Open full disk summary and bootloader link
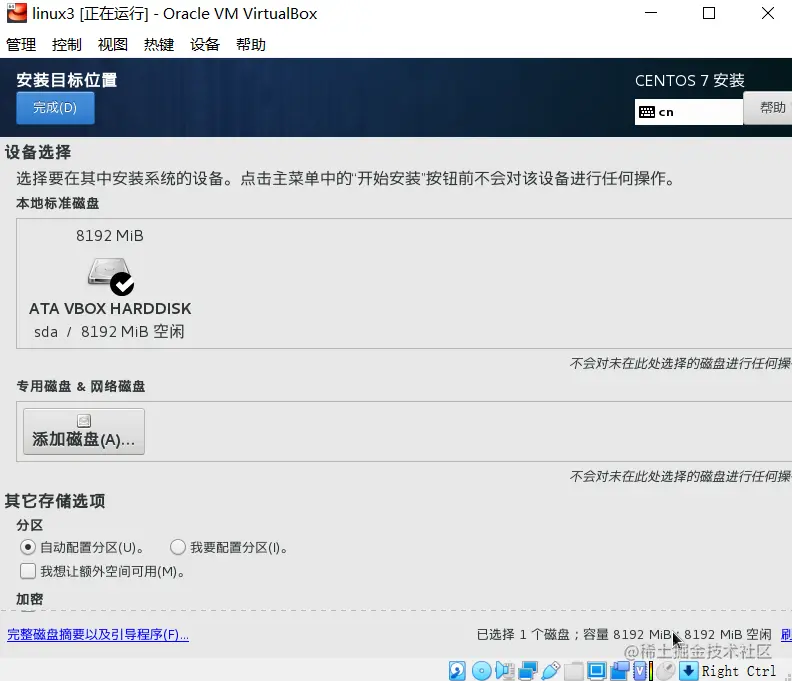This screenshot has width=792, height=681. click(98, 635)
